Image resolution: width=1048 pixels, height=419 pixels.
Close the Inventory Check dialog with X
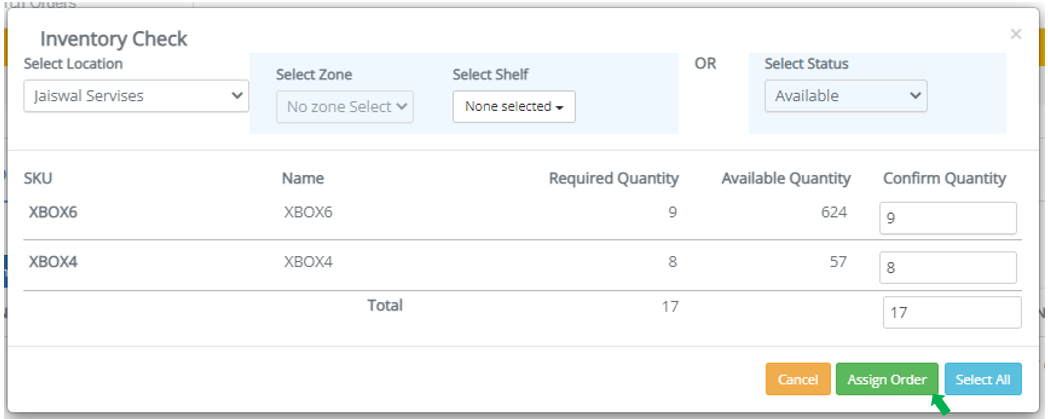(1015, 35)
